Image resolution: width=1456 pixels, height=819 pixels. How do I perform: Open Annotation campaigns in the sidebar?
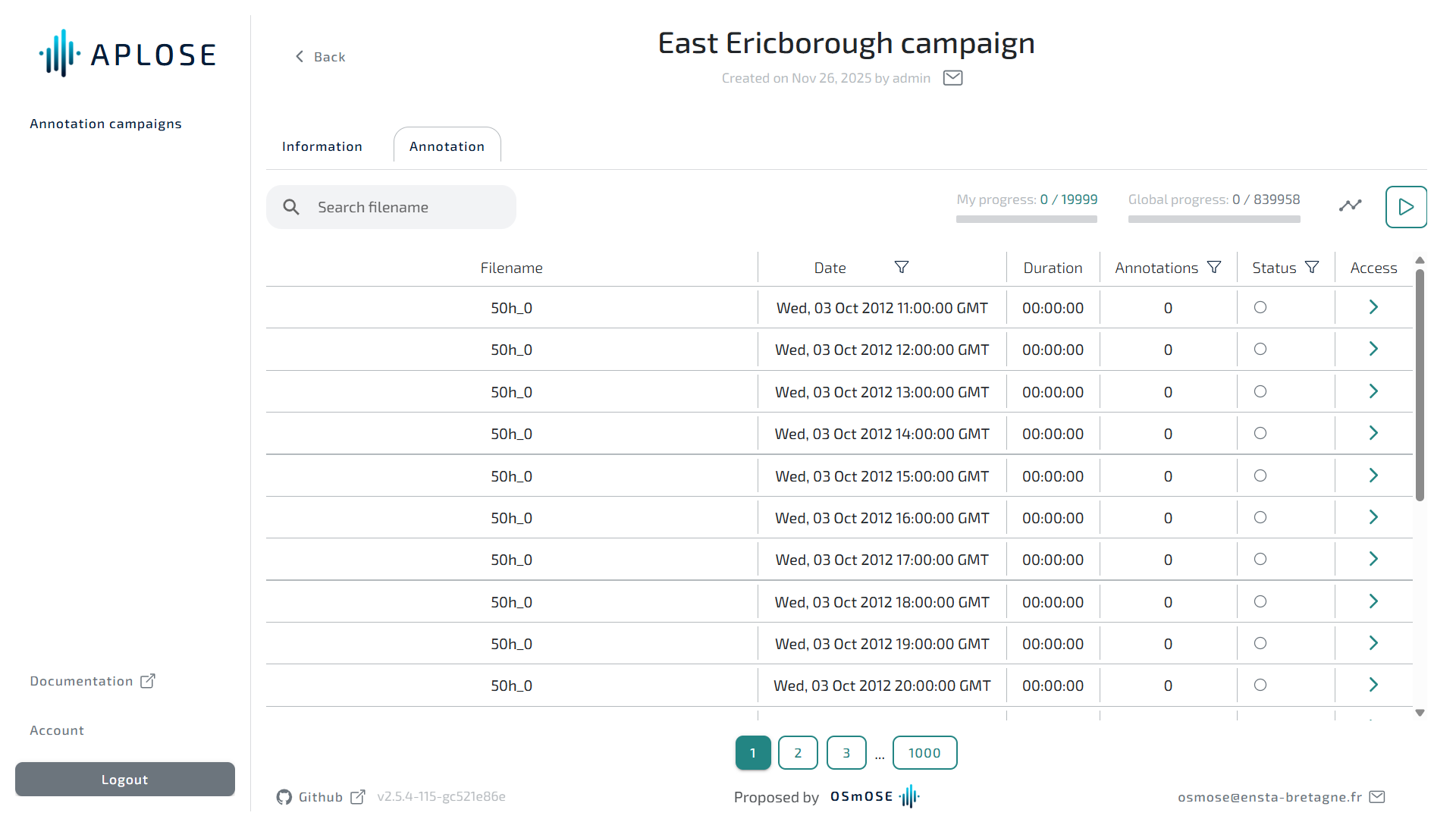point(105,124)
